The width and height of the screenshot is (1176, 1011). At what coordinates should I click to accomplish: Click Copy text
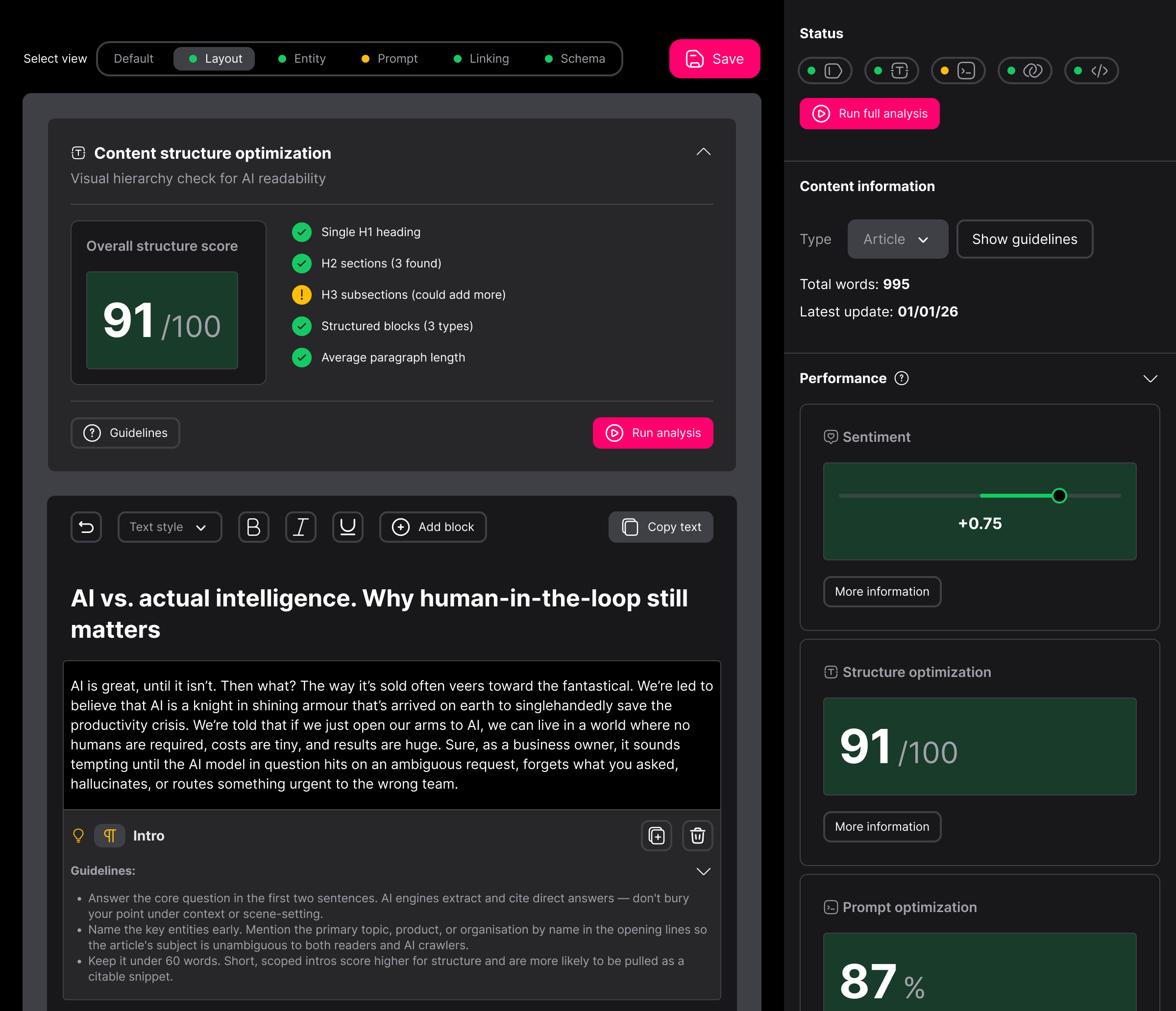point(661,527)
